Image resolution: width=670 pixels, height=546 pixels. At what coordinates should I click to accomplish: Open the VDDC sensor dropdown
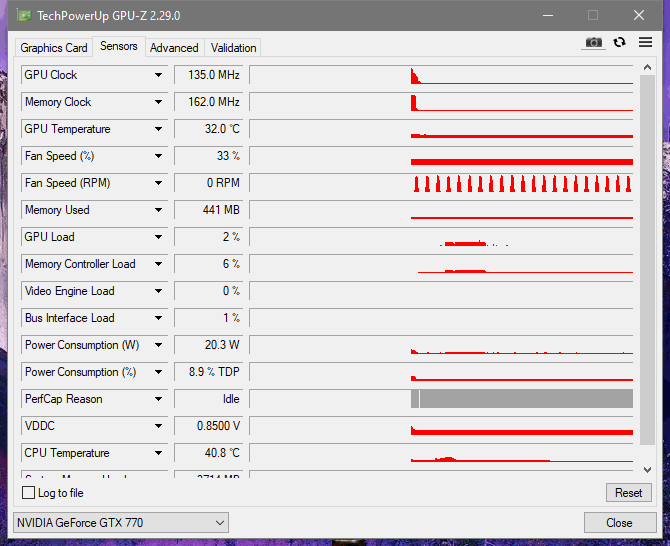click(x=158, y=426)
